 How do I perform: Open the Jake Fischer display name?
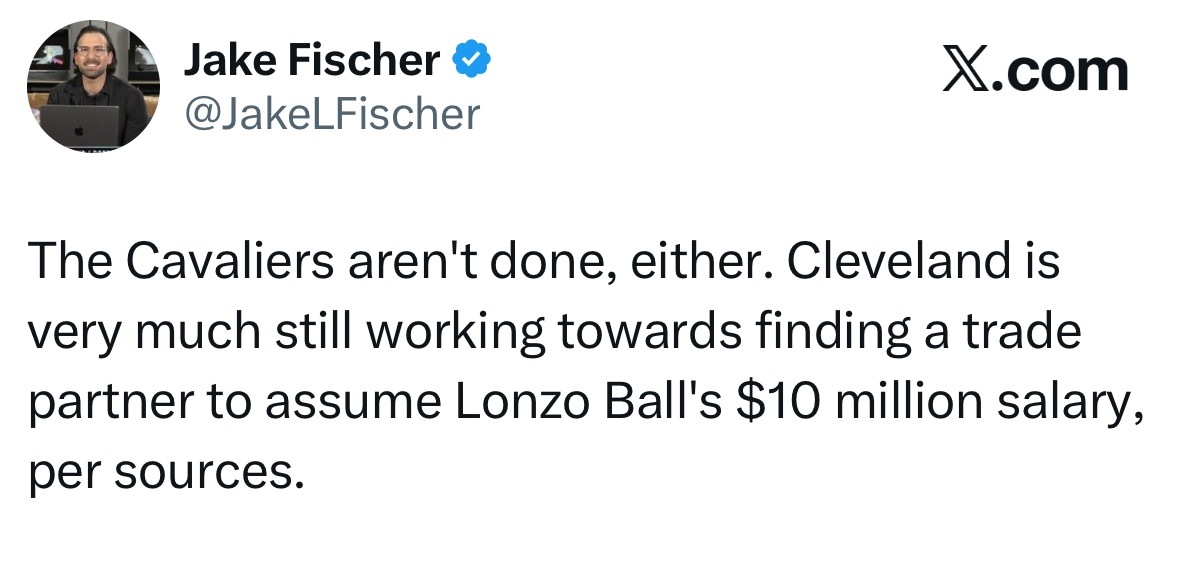tap(311, 62)
